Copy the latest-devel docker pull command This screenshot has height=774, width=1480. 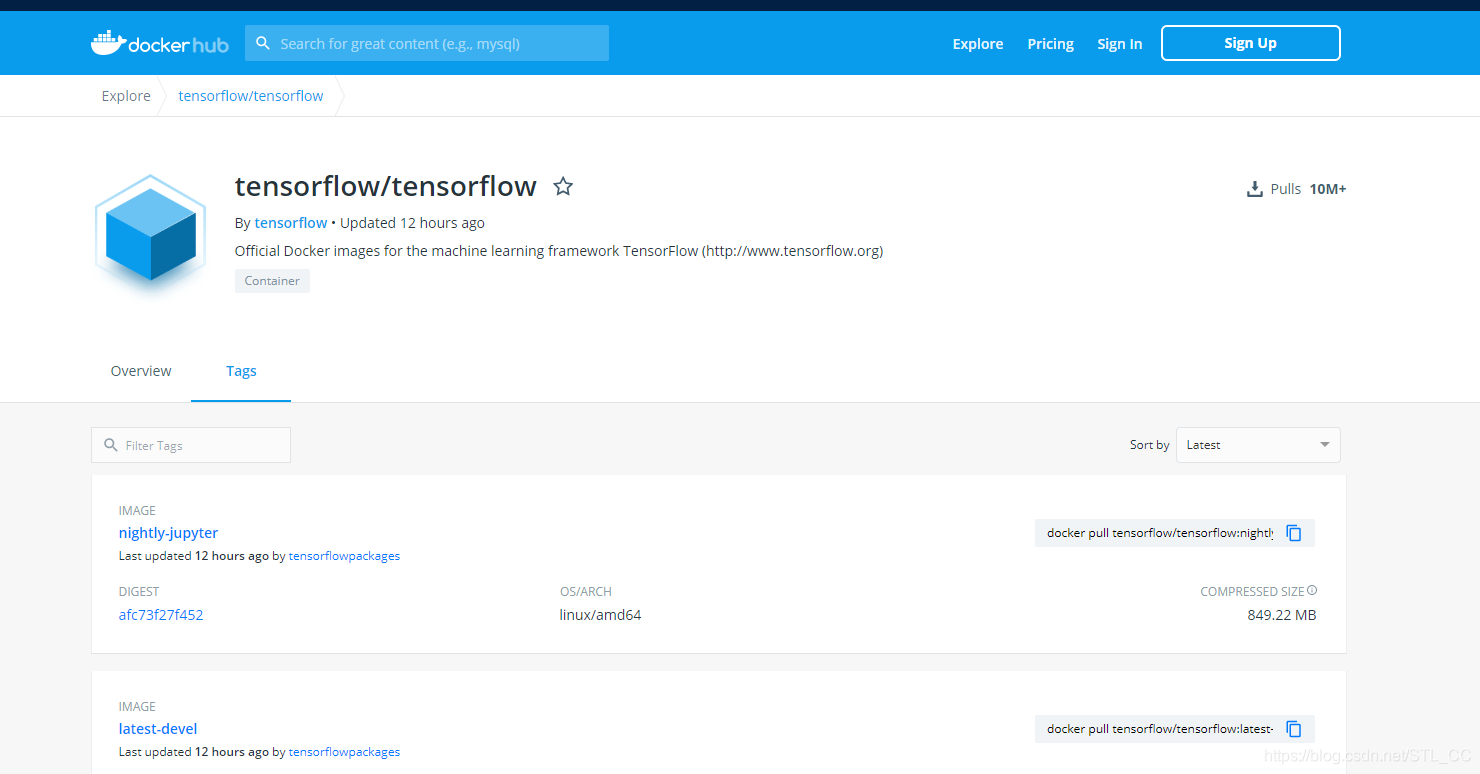coord(1294,729)
